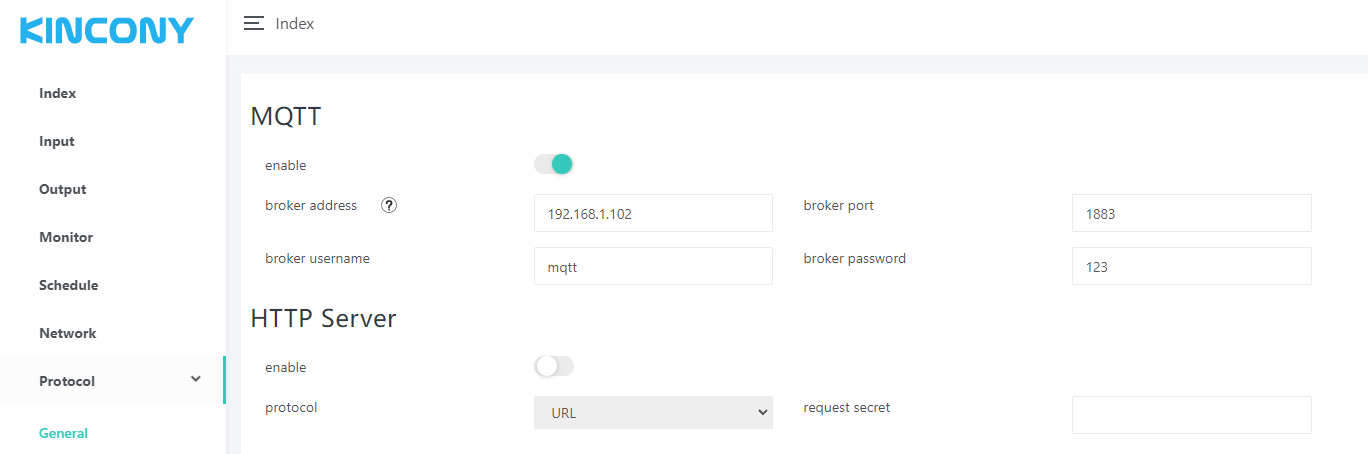Image resolution: width=1368 pixels, height=454 pixels.
Task: Select Schedule in the sidebar
Action: (69, 285)
